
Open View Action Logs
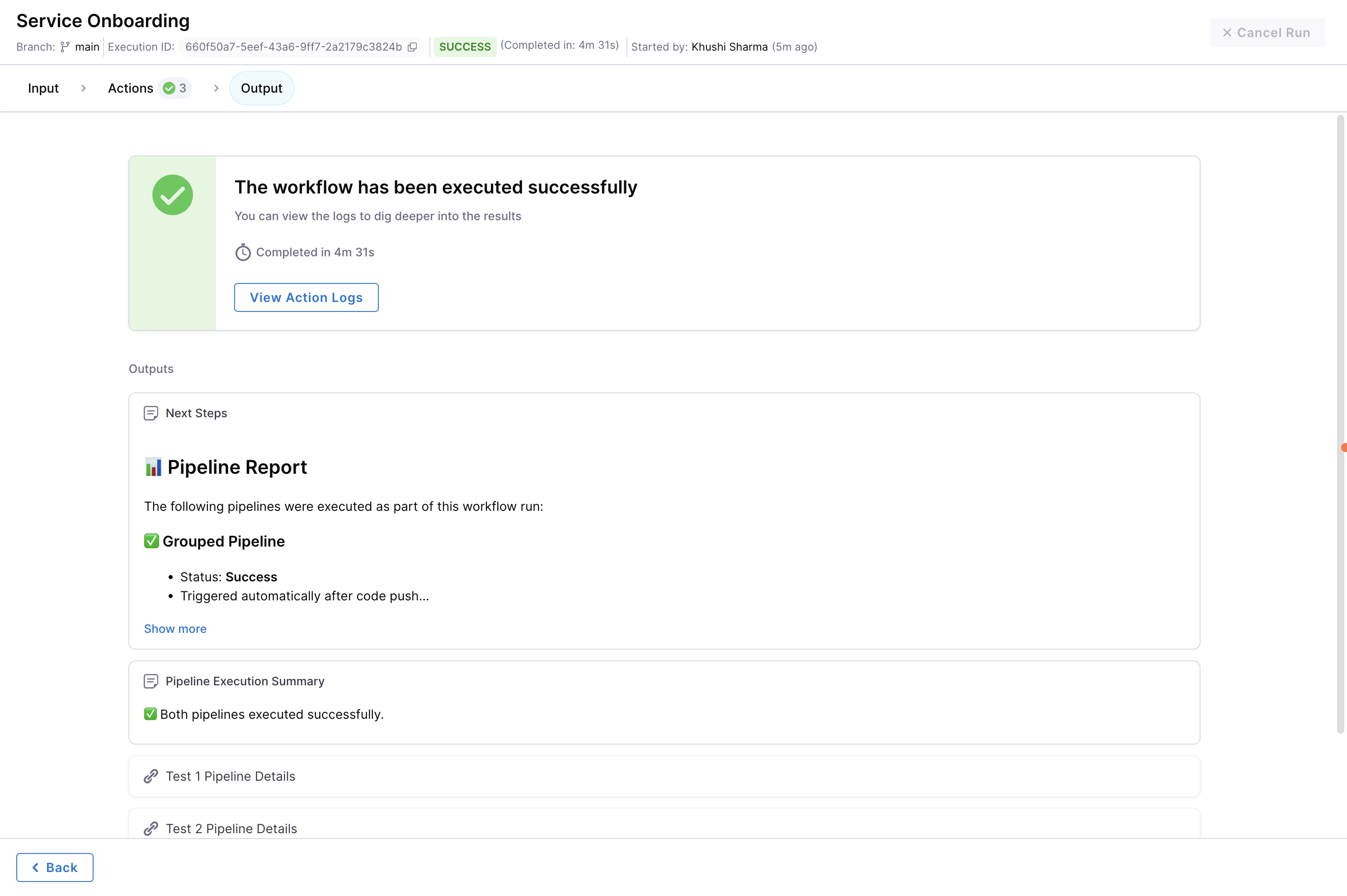coord(306,297)
